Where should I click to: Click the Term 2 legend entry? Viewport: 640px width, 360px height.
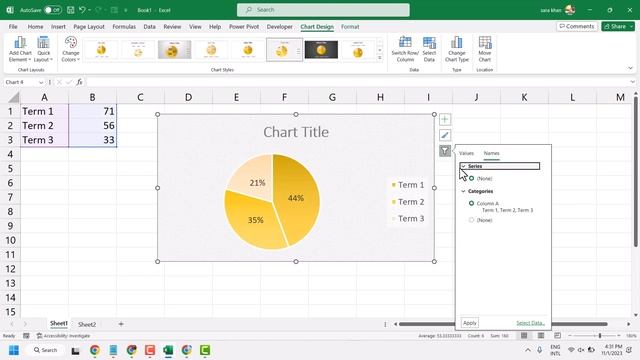(x=408, y=202)
